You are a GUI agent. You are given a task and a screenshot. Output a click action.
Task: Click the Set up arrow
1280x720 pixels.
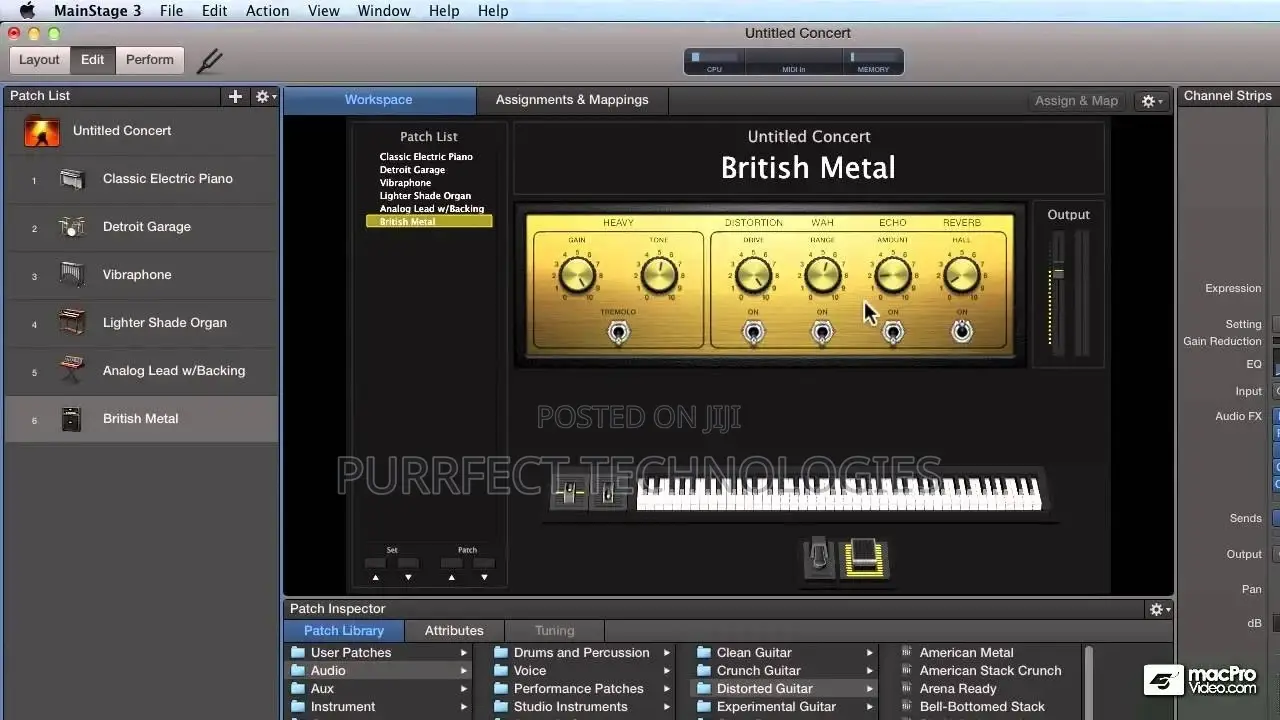point(376,577)
